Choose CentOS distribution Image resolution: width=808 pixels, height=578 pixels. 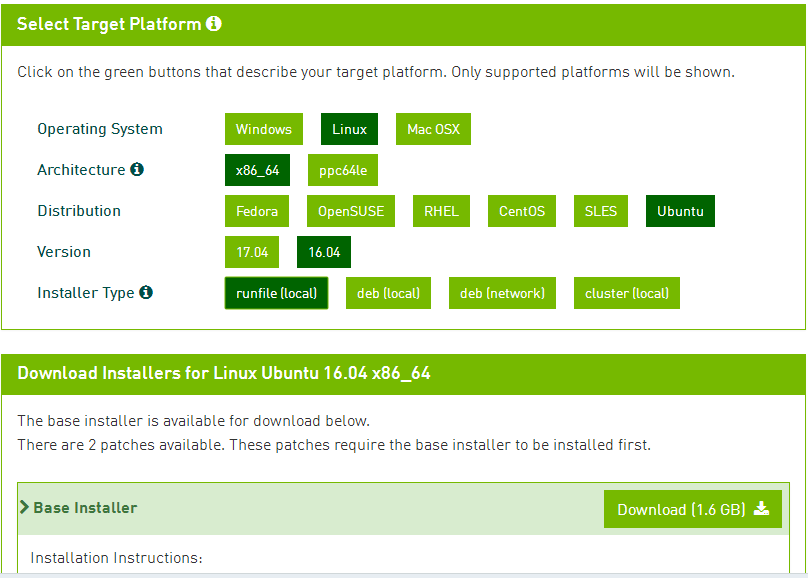tap(521, 211)
